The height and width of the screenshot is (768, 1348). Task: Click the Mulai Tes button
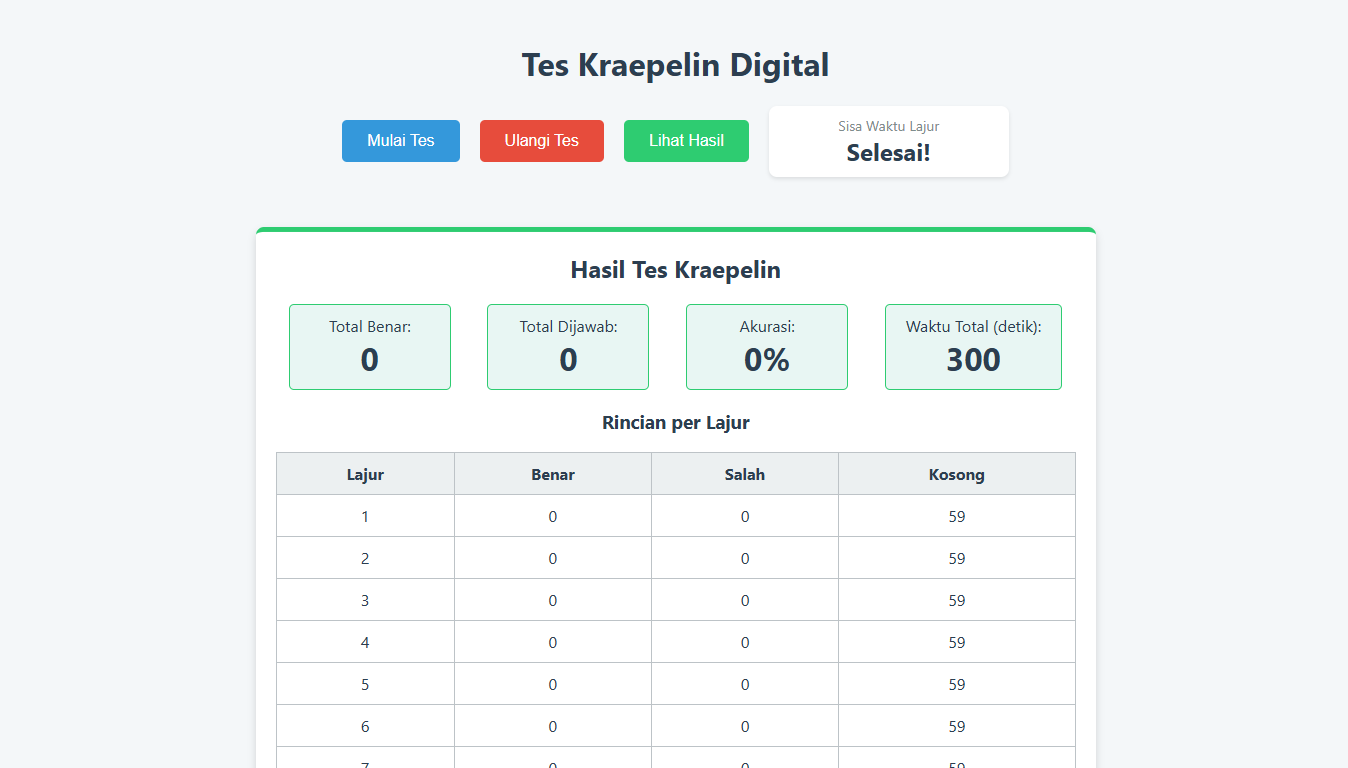click(x=400, y=141)
